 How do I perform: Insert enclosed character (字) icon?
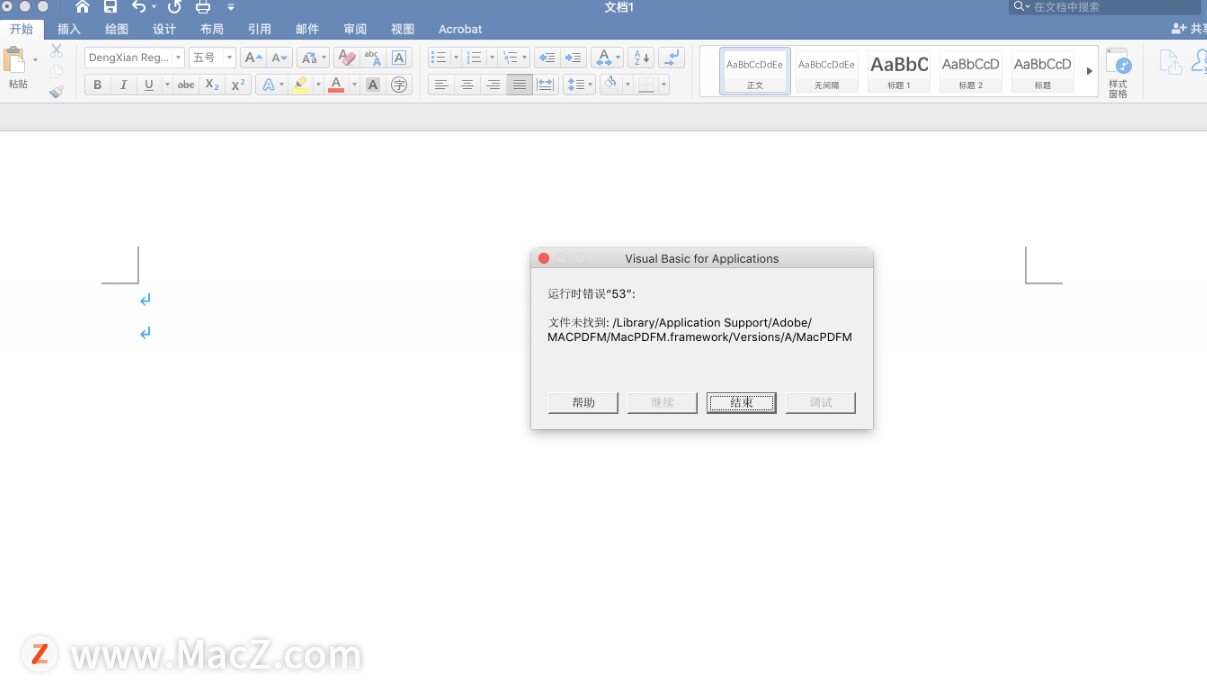[x=400, y=85]
